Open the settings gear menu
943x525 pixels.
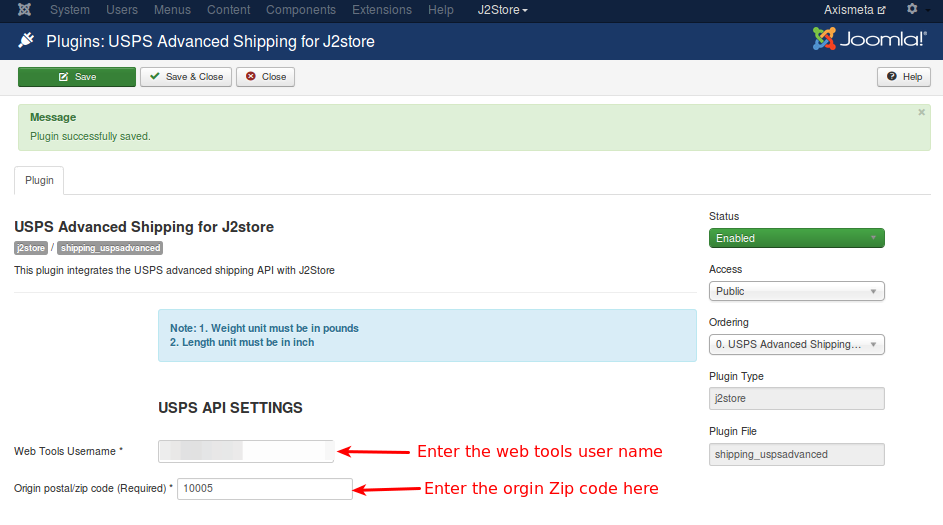915,10
